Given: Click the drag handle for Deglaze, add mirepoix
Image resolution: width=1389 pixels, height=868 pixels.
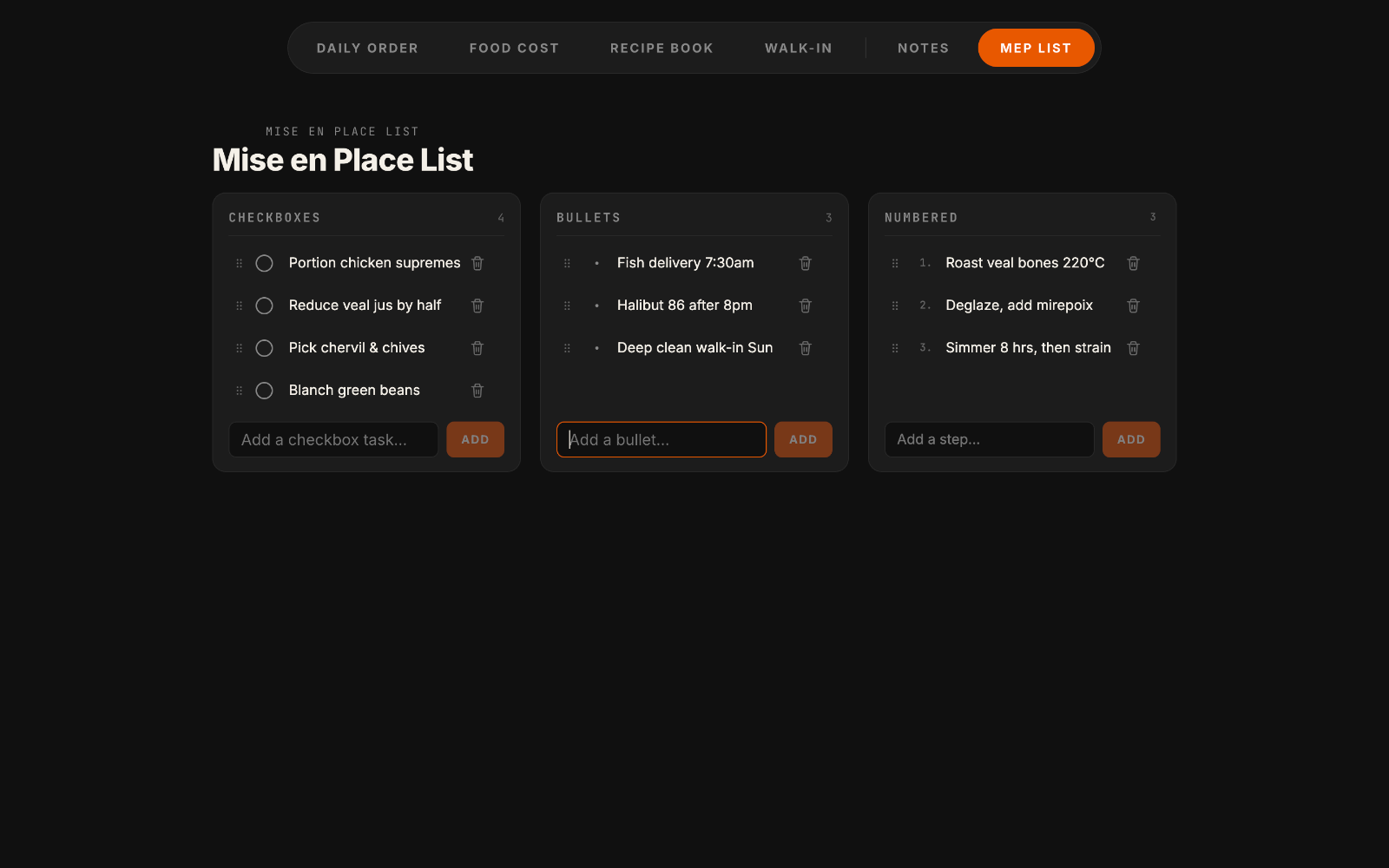Looking at the screenshot, I should (896, 306).
